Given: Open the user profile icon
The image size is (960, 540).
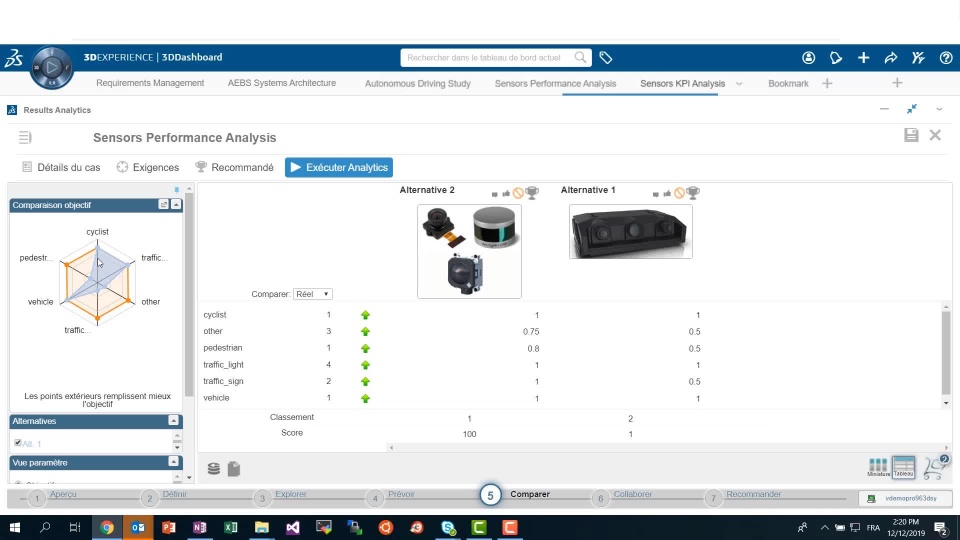Looking at the screenshot, I should [x=808, y=58].
